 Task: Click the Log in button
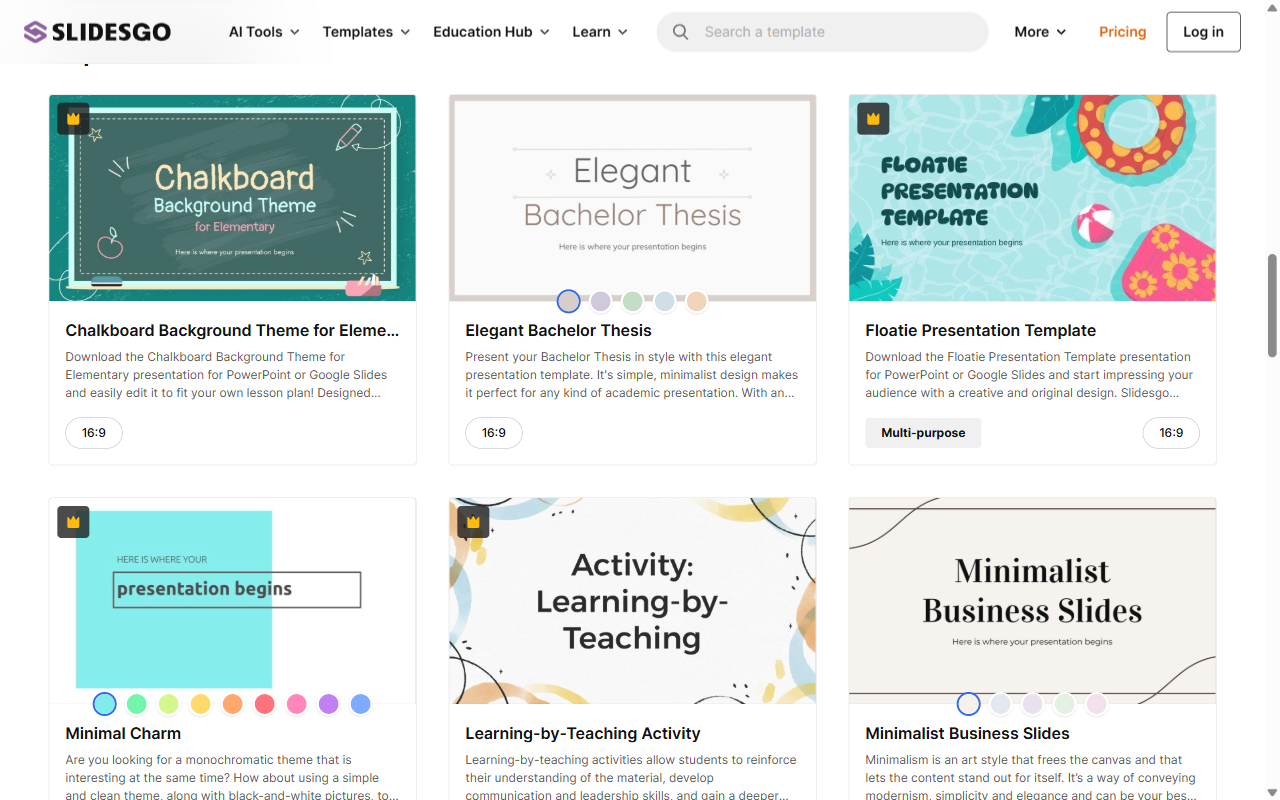(1203, 32)
